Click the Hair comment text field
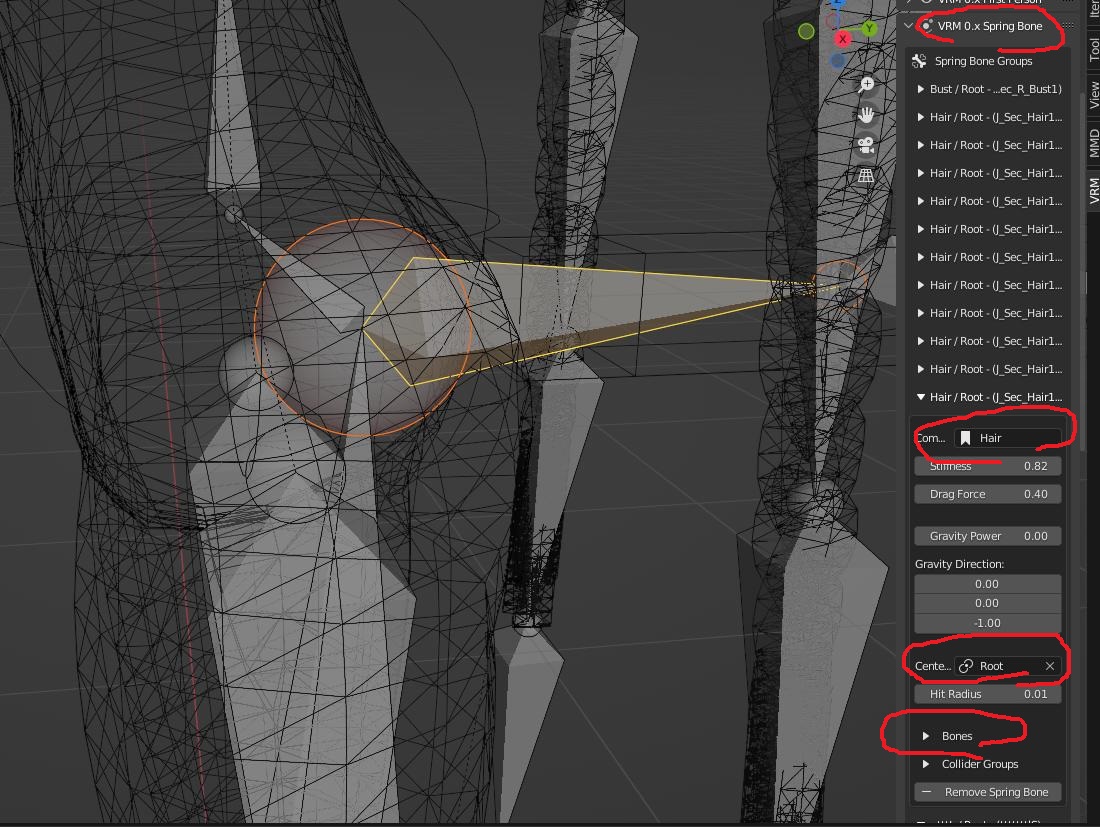The width and height of the screenshot is (1100, 827). pos(1007,438)
